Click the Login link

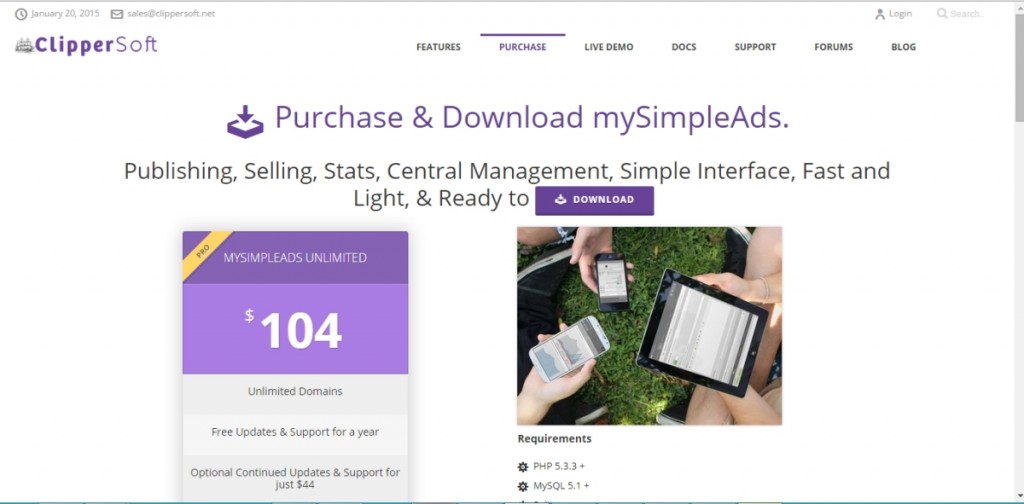[900, 14]
